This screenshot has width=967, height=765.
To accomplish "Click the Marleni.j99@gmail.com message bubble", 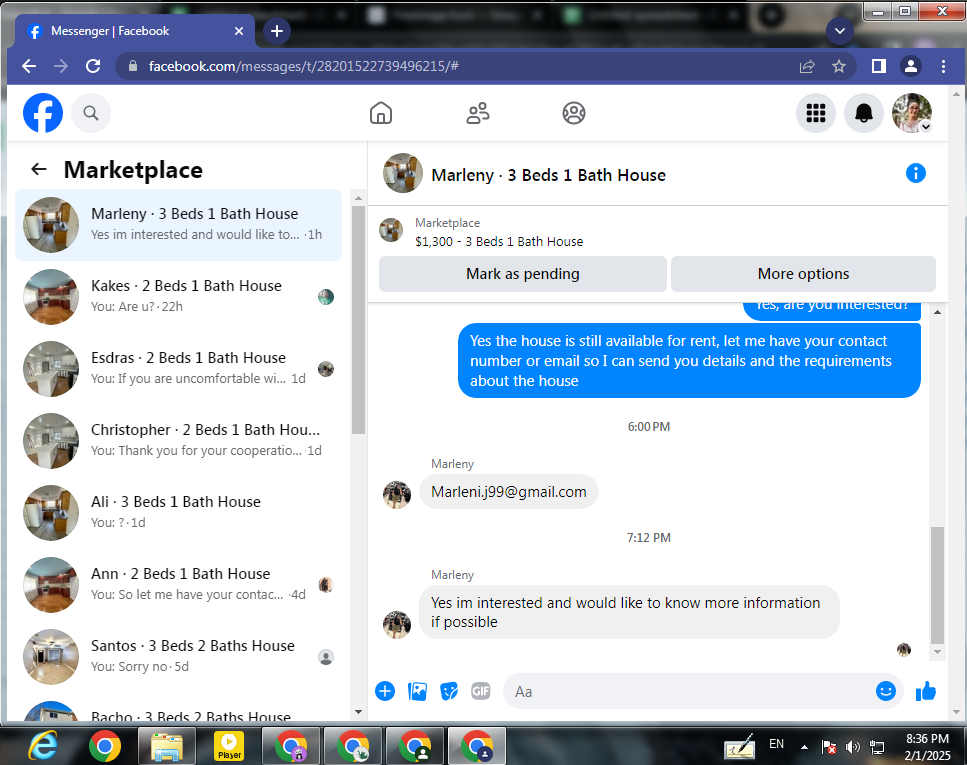I will pyautogui.click(x=509, y=492).
